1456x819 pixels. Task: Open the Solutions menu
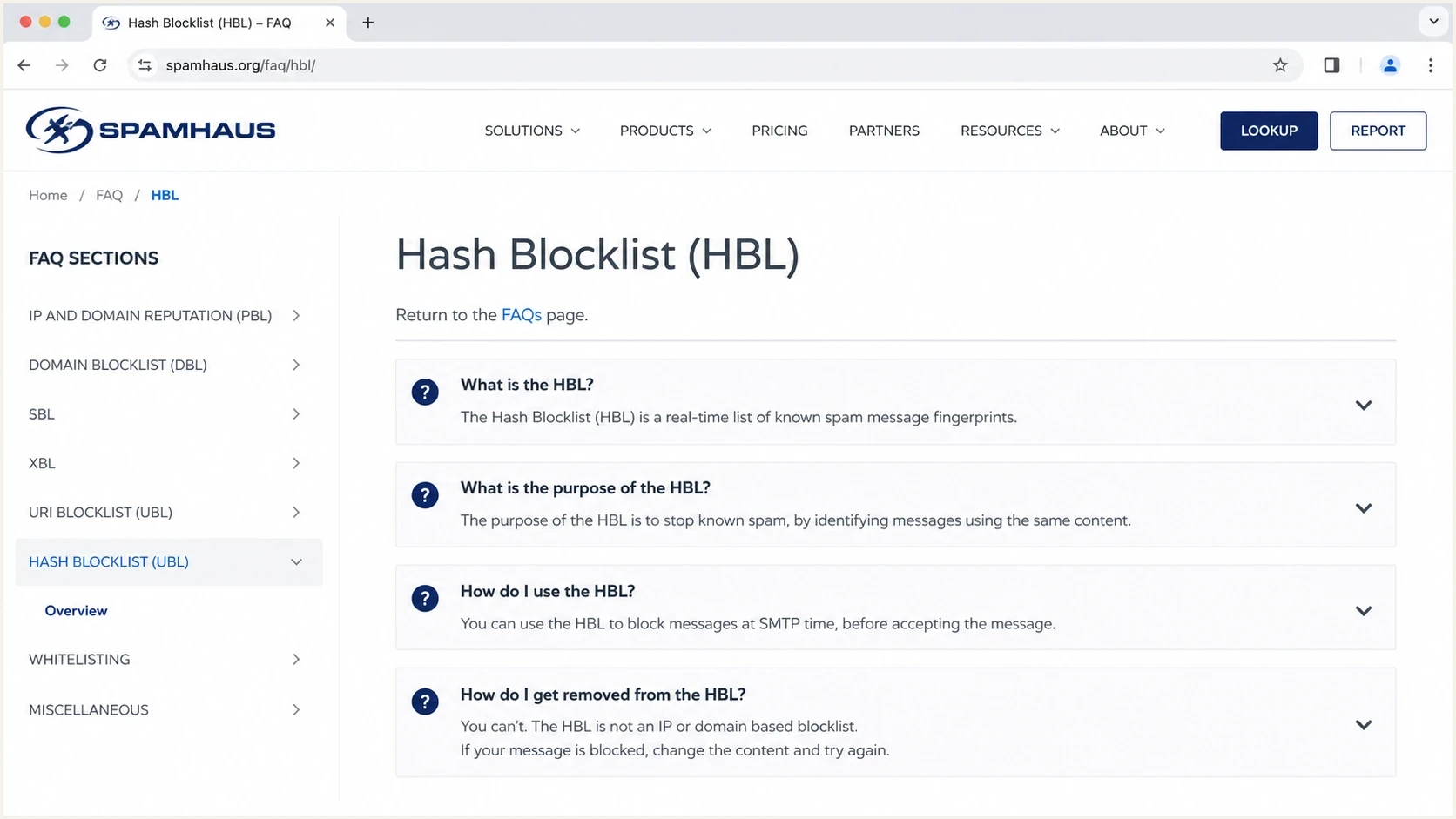532,131
